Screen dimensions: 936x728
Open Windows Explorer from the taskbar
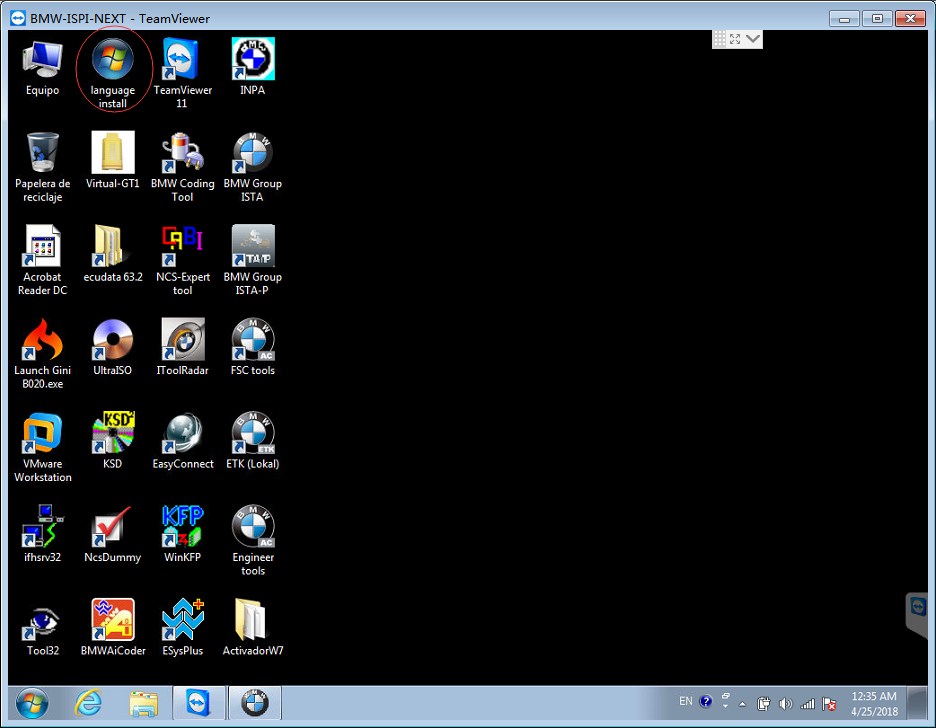[x=144, y=704]
